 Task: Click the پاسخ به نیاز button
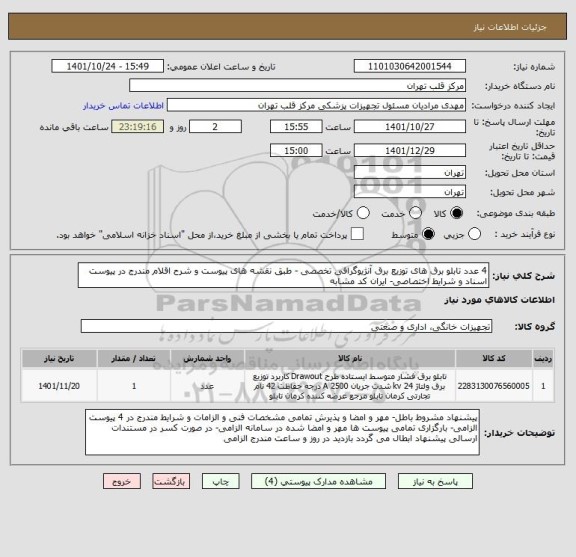(435, 481)
